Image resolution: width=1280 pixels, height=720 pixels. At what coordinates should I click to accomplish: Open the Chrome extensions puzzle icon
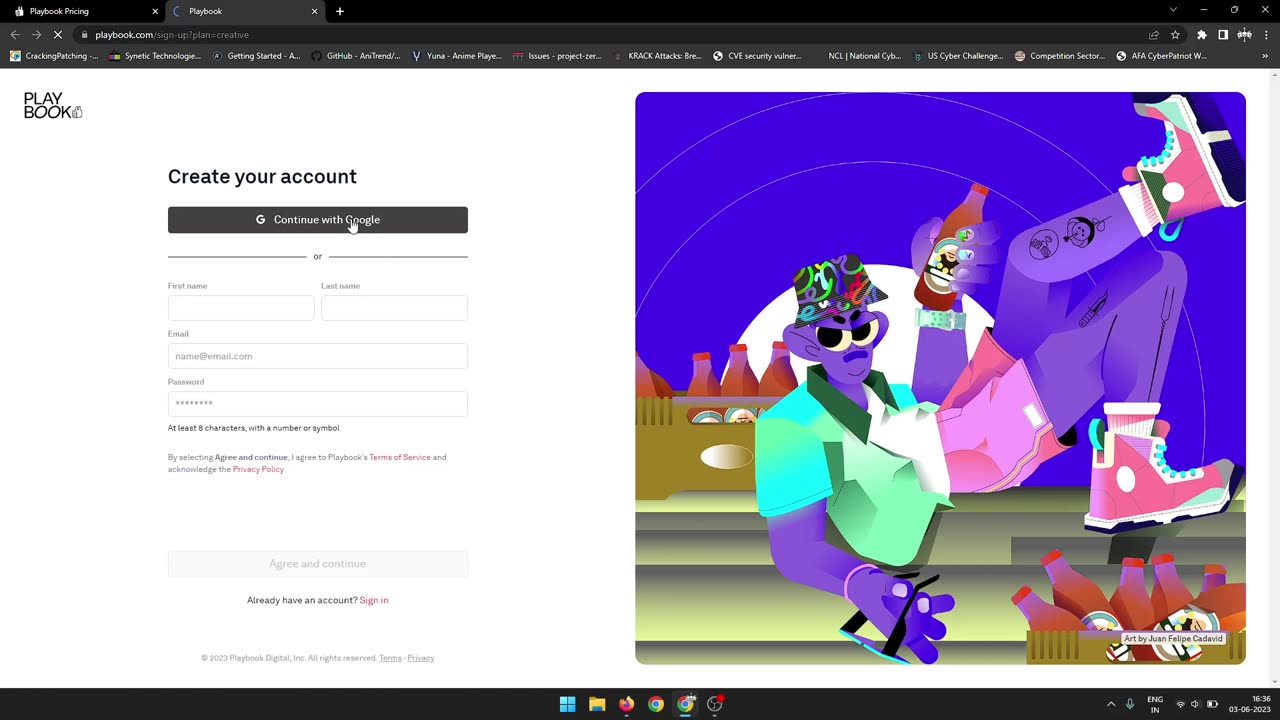click(1201, 35)
